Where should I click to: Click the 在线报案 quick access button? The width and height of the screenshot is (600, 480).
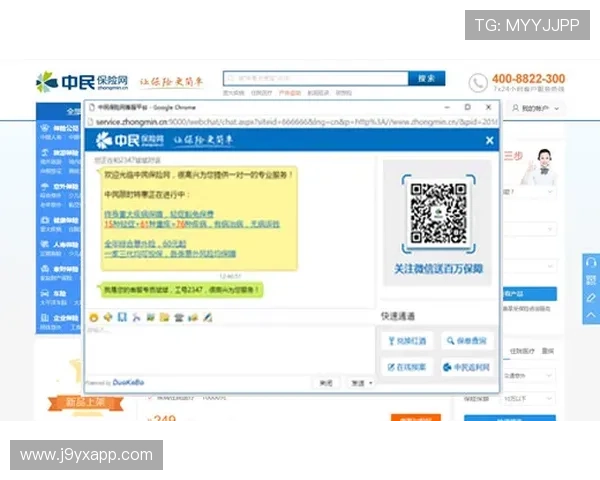[407, 367]
